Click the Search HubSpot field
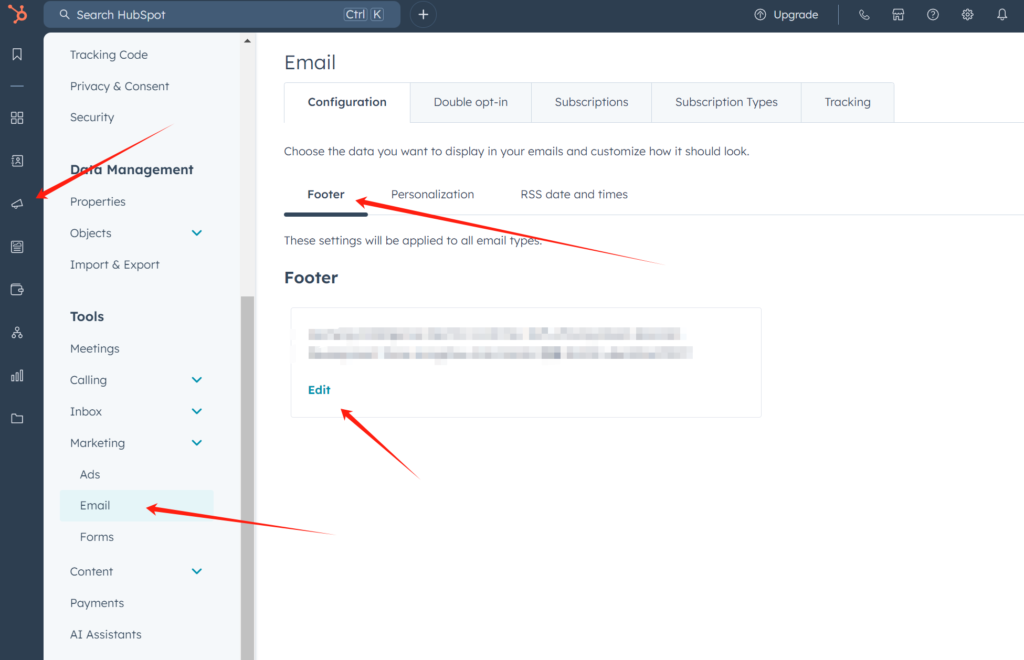 (x=200, y=15)
